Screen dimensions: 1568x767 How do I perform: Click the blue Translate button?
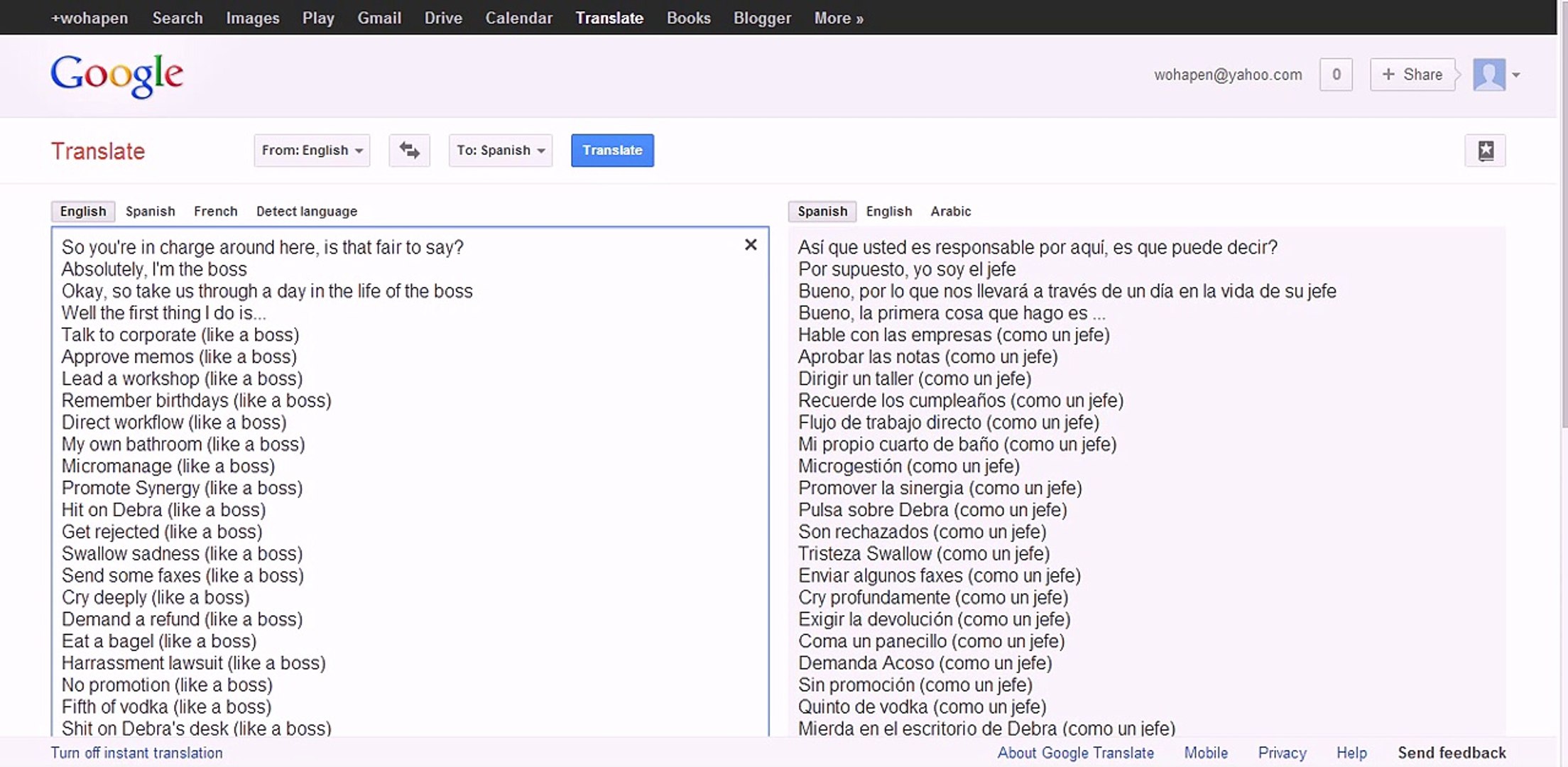click(612, 151)
